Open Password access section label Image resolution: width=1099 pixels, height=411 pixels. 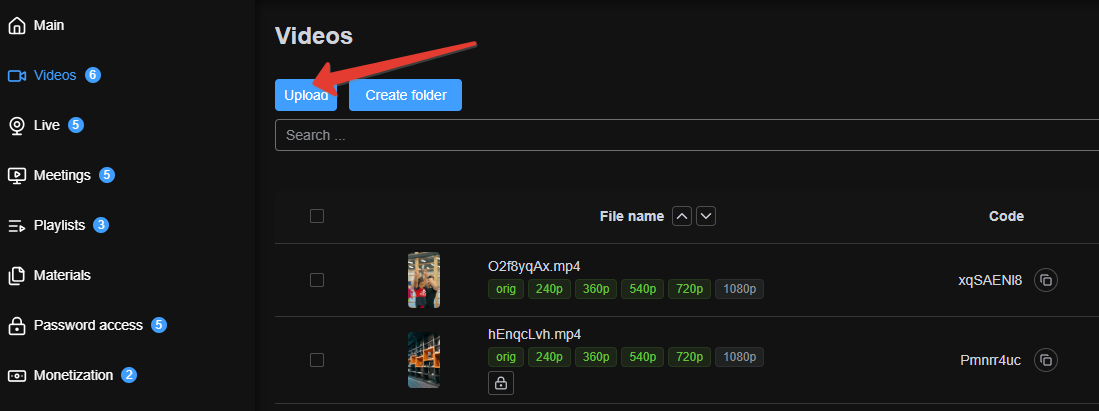pos(88,325)
